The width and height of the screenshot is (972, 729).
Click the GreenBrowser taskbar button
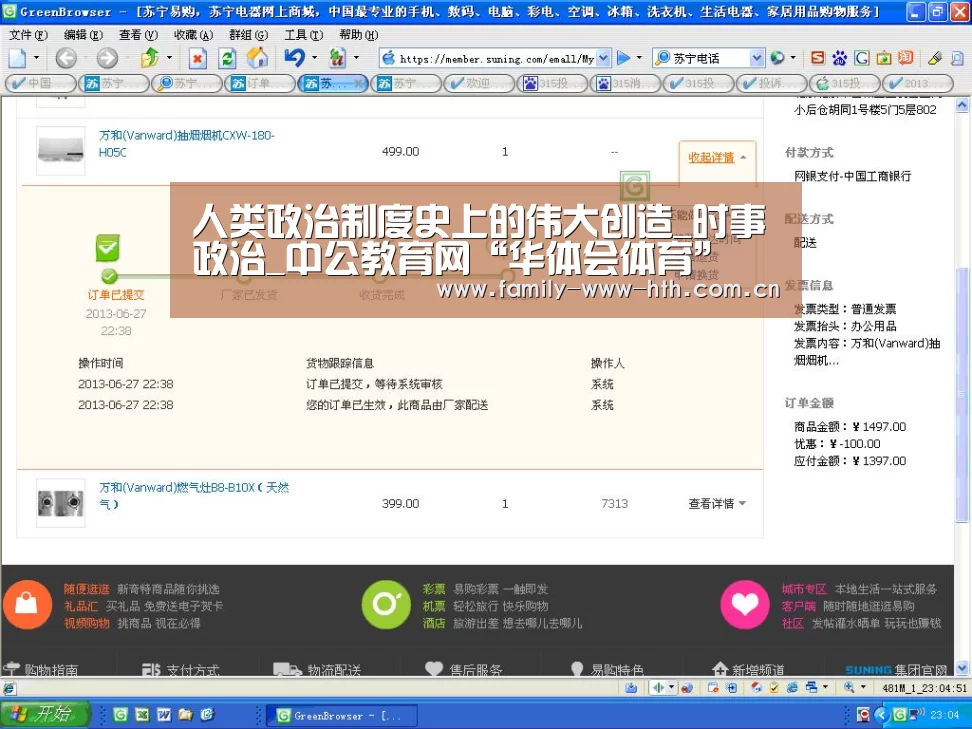pyautogui.click(x=342, y=715)
